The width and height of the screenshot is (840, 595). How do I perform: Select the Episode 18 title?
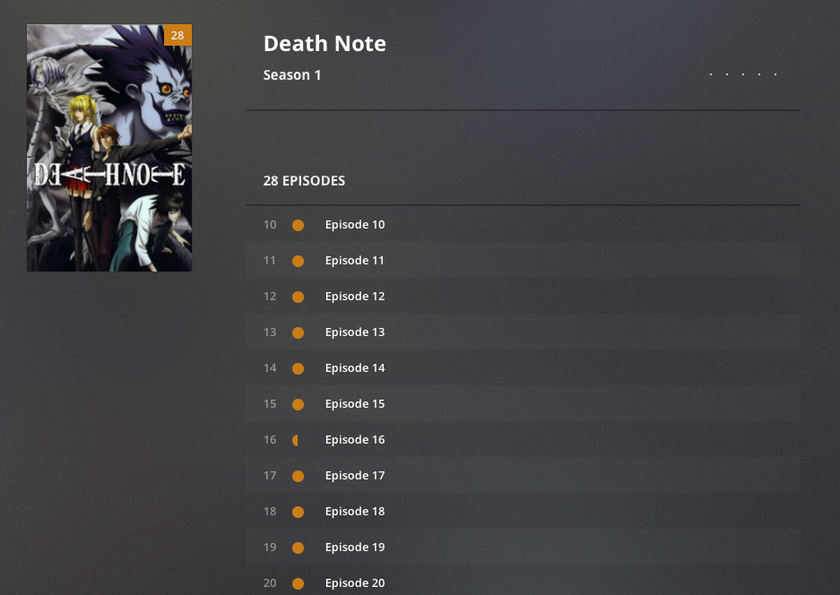355,512
